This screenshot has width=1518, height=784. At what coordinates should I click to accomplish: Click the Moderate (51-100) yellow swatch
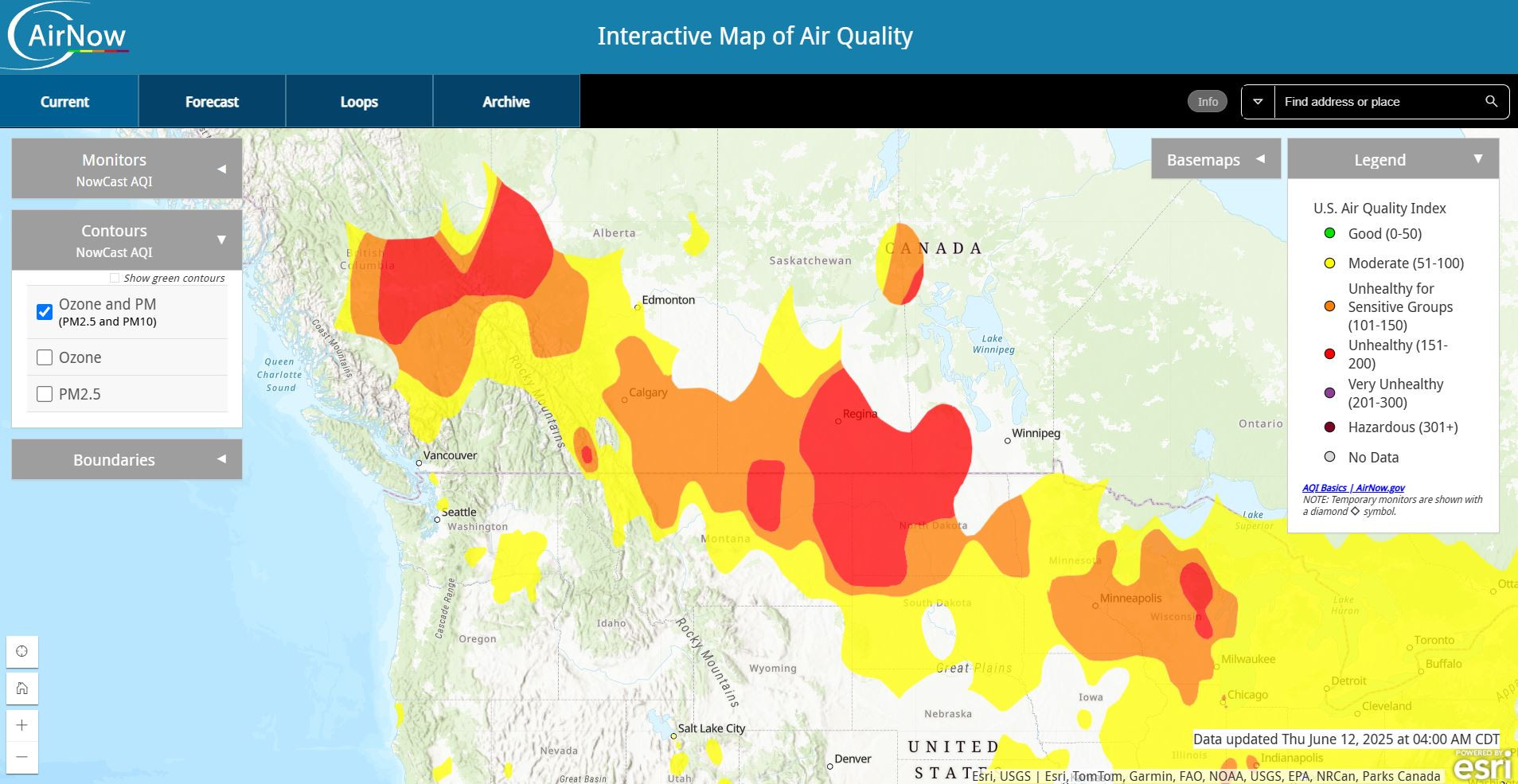[x=1329, y=263]
